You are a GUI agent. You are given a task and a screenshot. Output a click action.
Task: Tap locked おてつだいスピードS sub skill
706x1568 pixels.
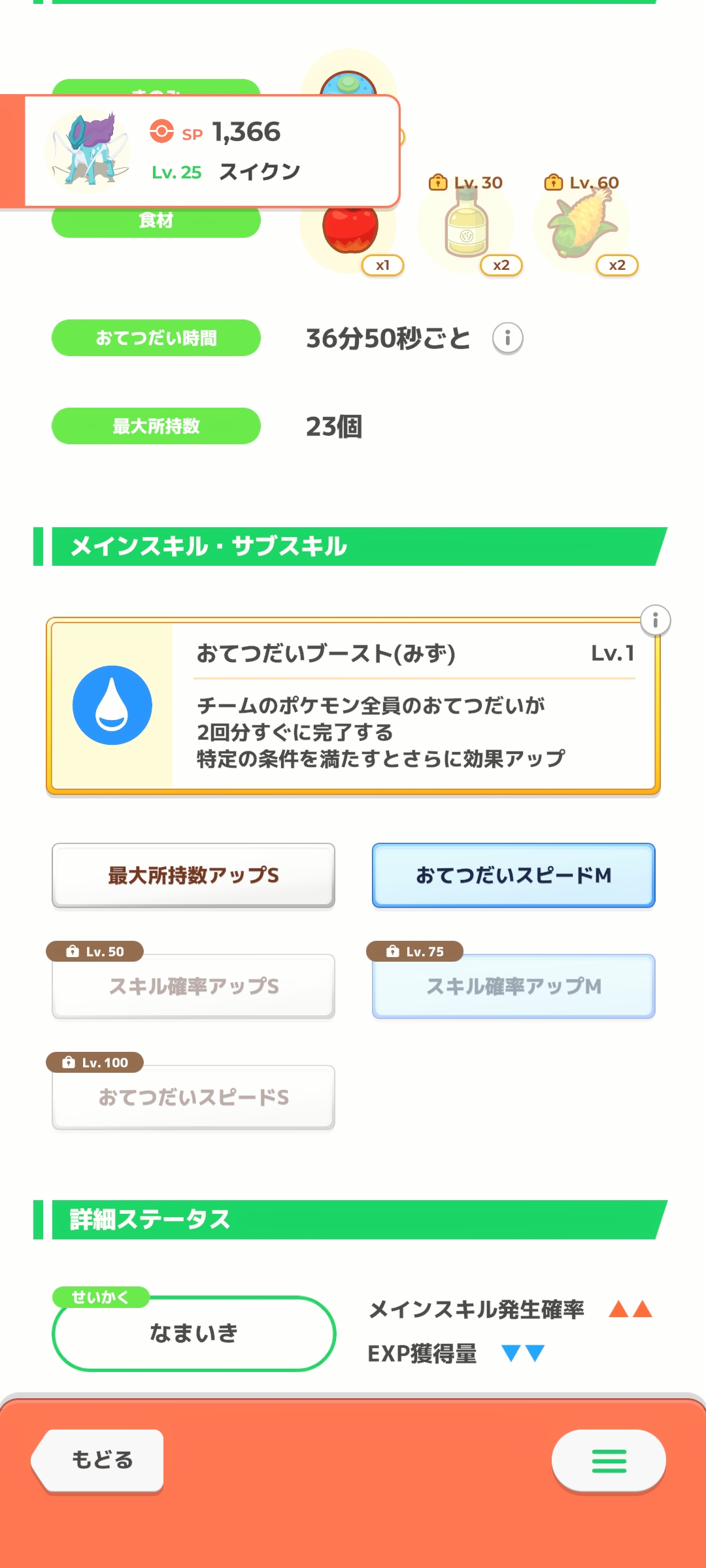pos(193,1098)
